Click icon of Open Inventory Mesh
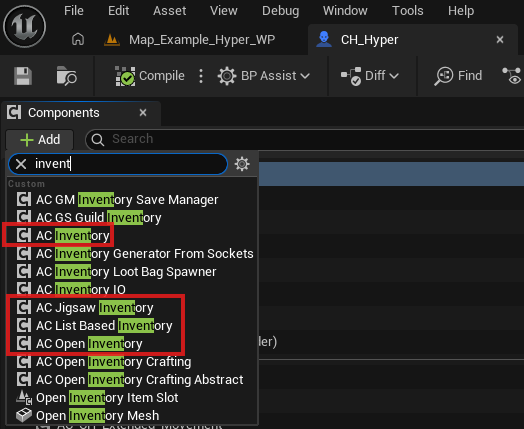 coord(24,416)
